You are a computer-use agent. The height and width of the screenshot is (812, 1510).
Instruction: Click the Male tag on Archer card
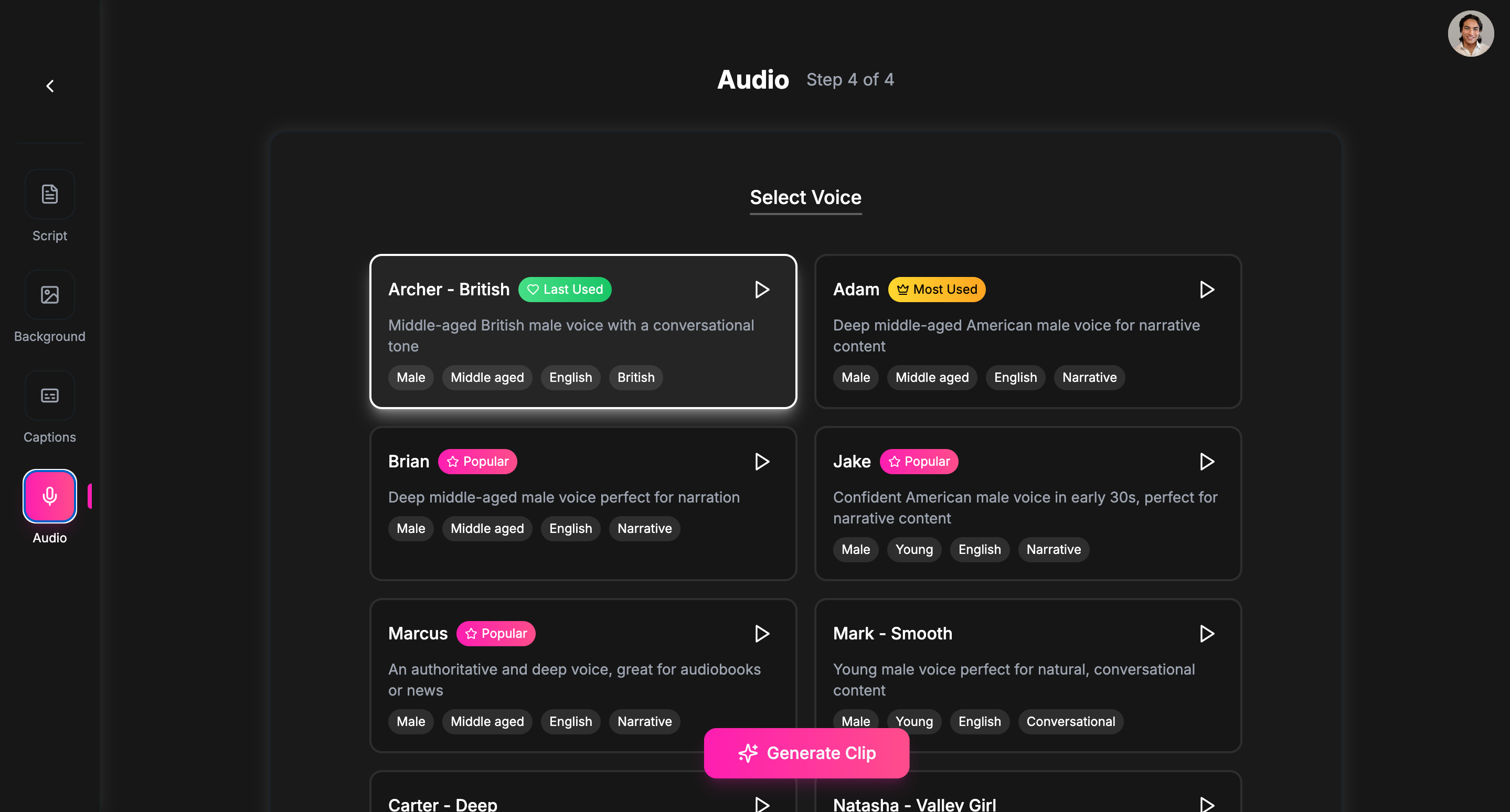[x=410, y=377]
